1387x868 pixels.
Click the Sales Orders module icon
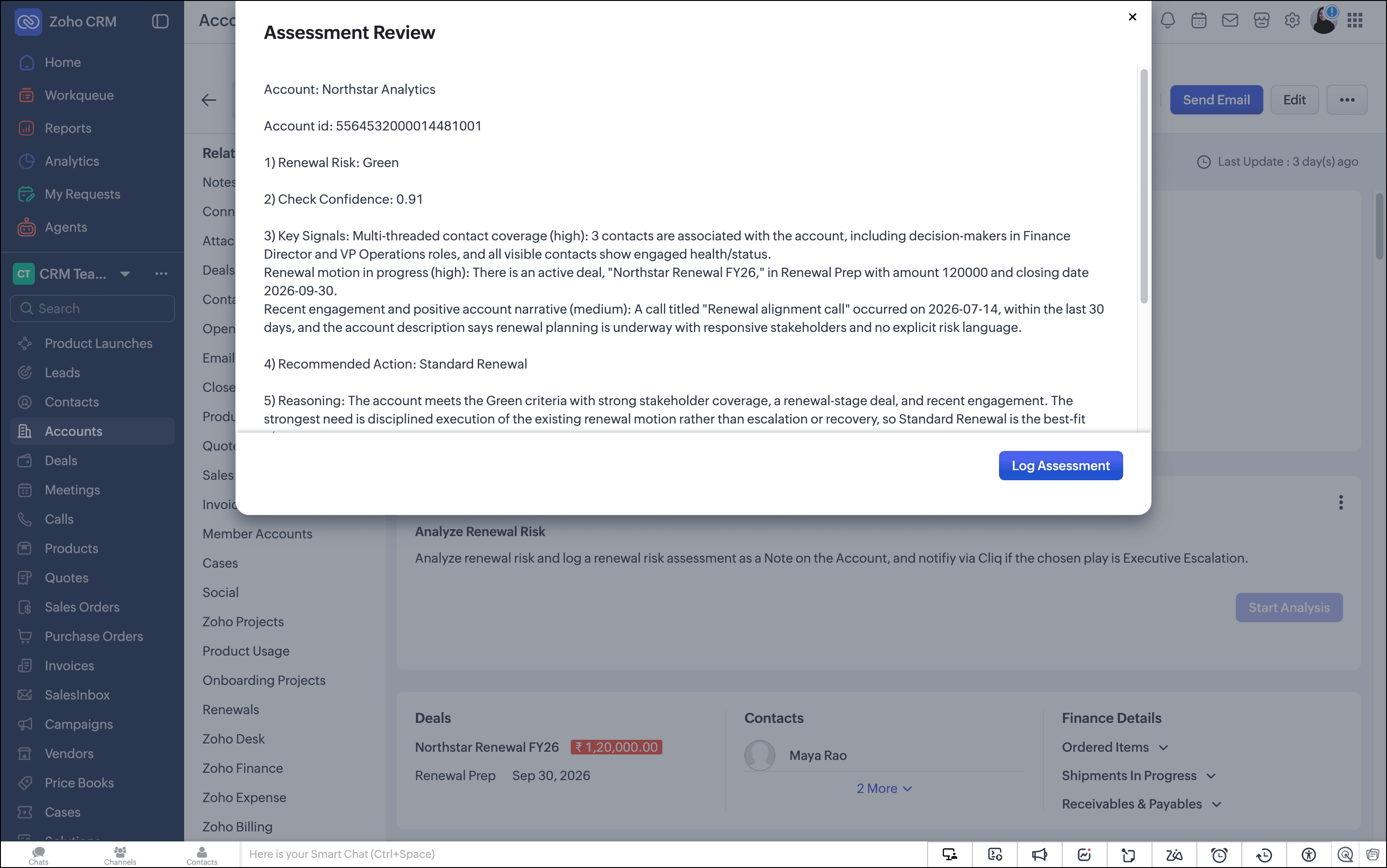tap(25, 607)
